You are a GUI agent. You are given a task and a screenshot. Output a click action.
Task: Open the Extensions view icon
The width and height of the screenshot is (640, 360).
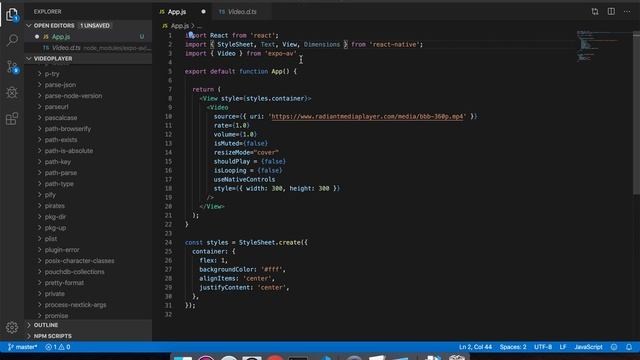click(12, 119)
